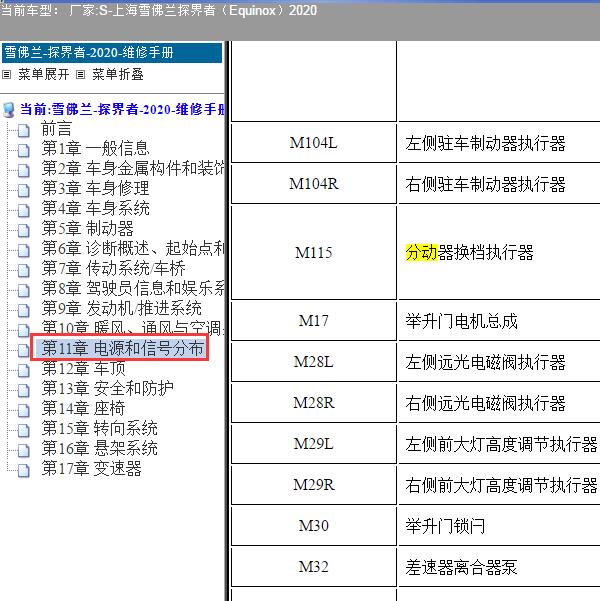Open 第13章 安全和防护
600x601 pixels.
[x=107, y=388]
